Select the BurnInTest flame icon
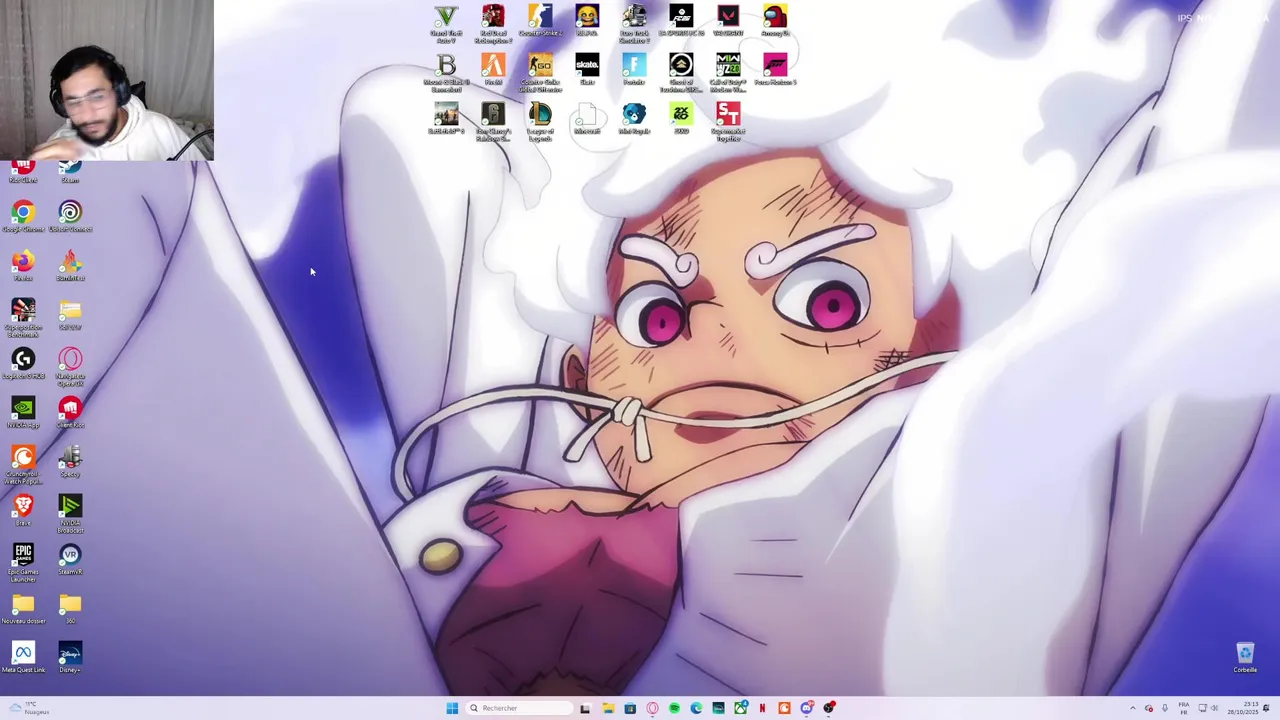 (x=70, y=266)
